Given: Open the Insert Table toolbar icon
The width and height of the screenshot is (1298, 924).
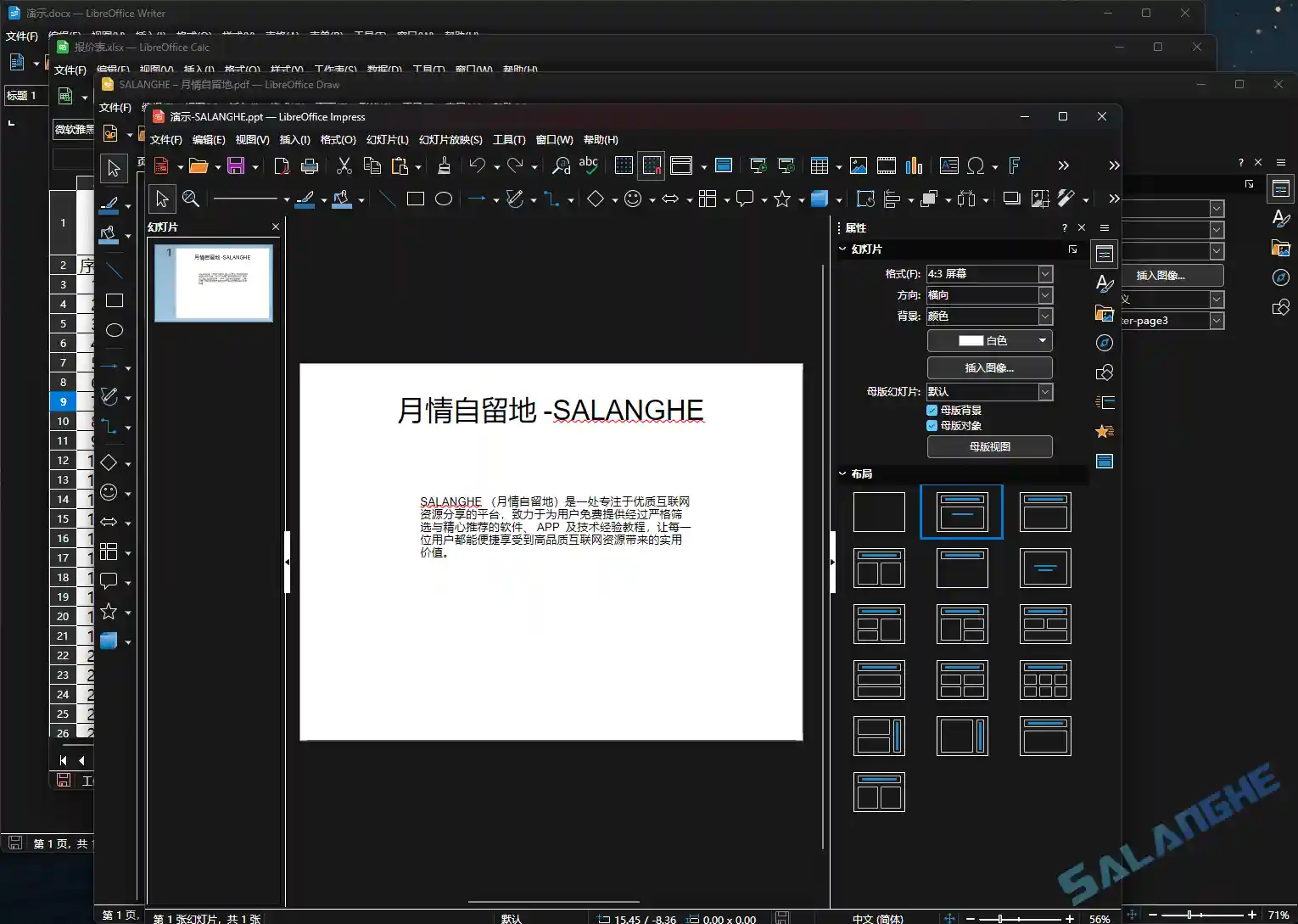Looking at the screenshot, I should click(820, 165).
